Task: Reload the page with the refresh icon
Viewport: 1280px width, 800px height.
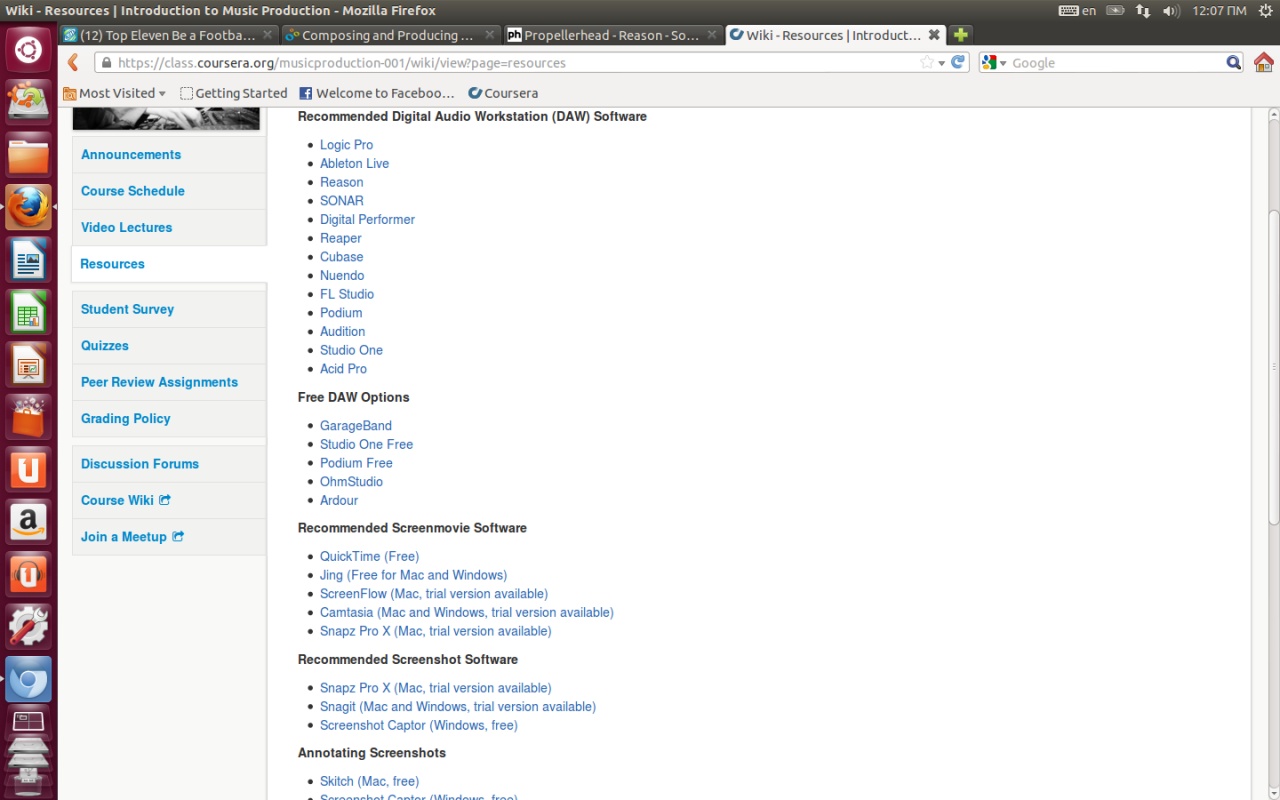Action: pos(958,62)
